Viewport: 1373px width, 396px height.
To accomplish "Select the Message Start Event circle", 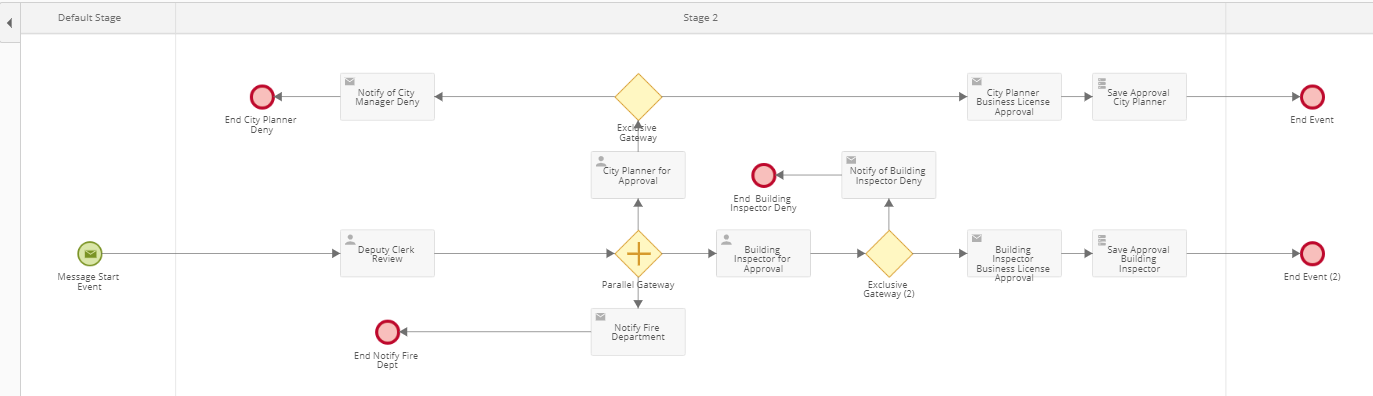I will click(90, 254).
